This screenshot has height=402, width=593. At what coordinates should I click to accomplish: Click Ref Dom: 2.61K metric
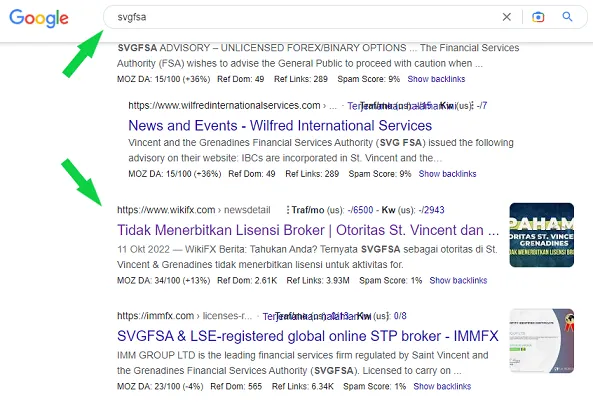[x=247, y=281]
